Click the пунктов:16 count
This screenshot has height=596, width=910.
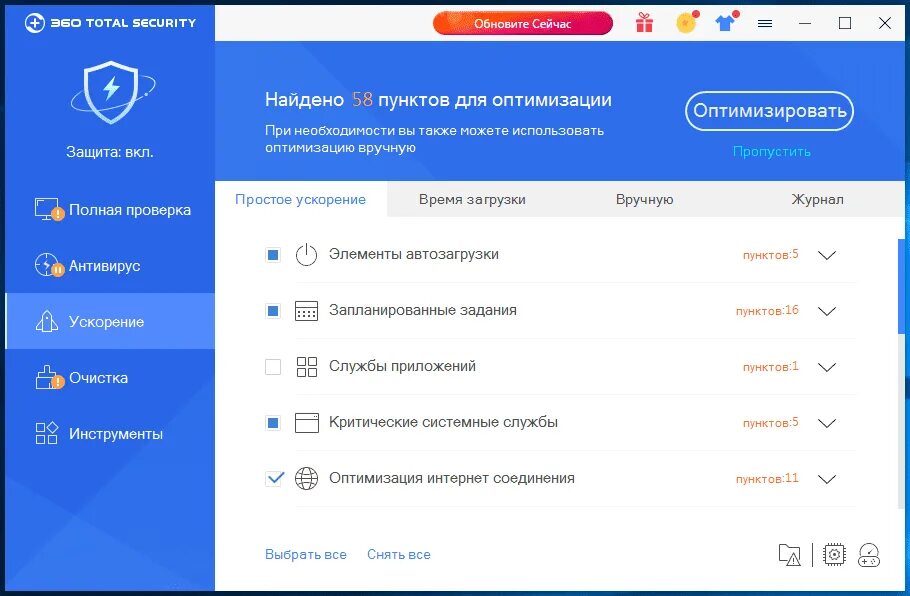[767, 310]
